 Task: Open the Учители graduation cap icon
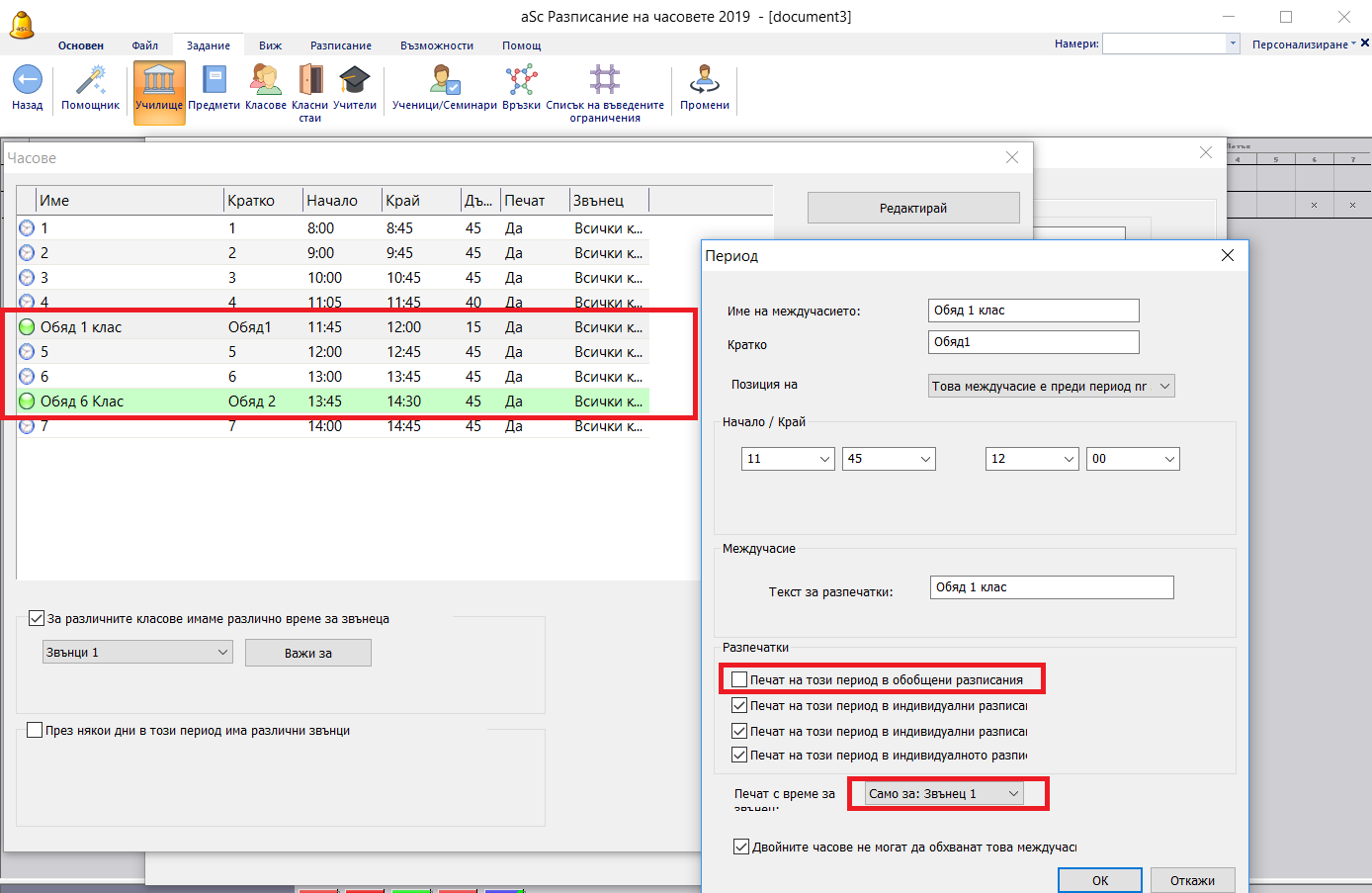pyautogui.click(x=355, y=81)
